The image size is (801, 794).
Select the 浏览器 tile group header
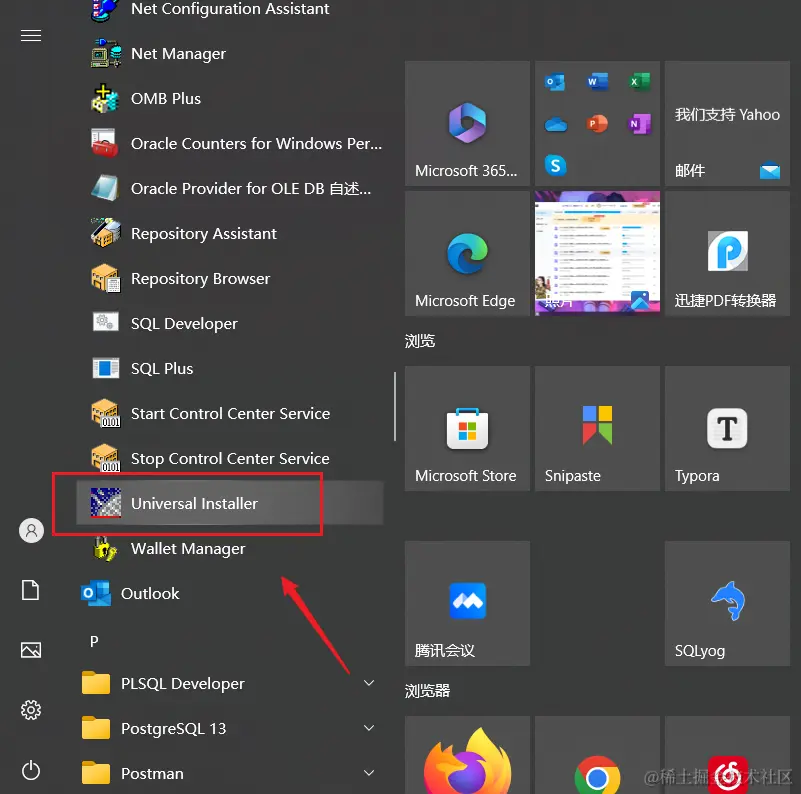[427, 691]
